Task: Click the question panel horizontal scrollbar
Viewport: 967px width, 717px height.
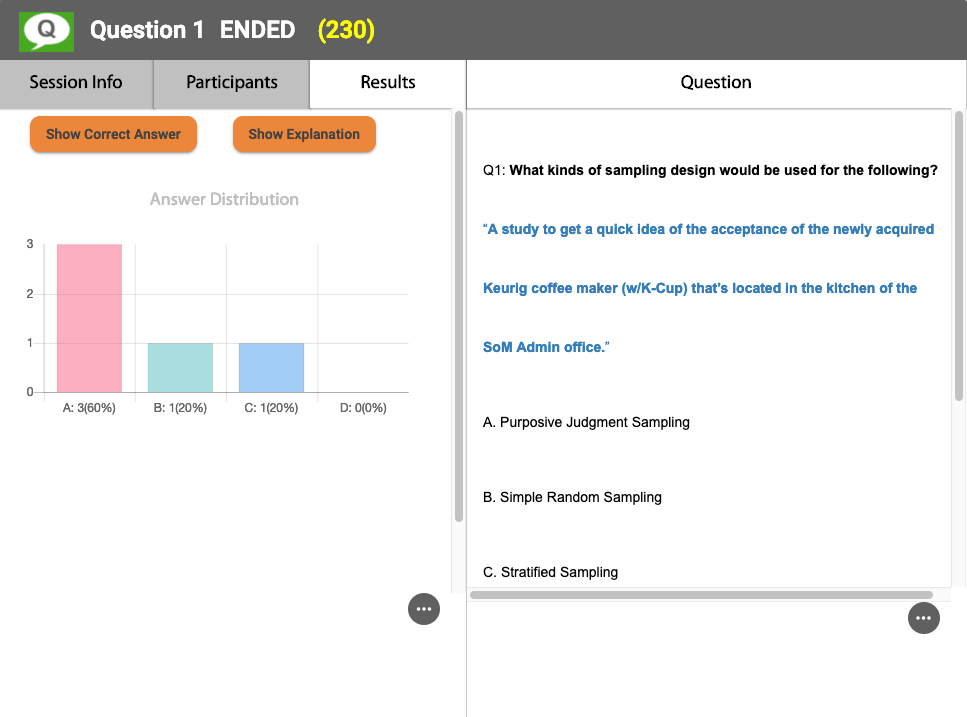Action: [700, 595]
